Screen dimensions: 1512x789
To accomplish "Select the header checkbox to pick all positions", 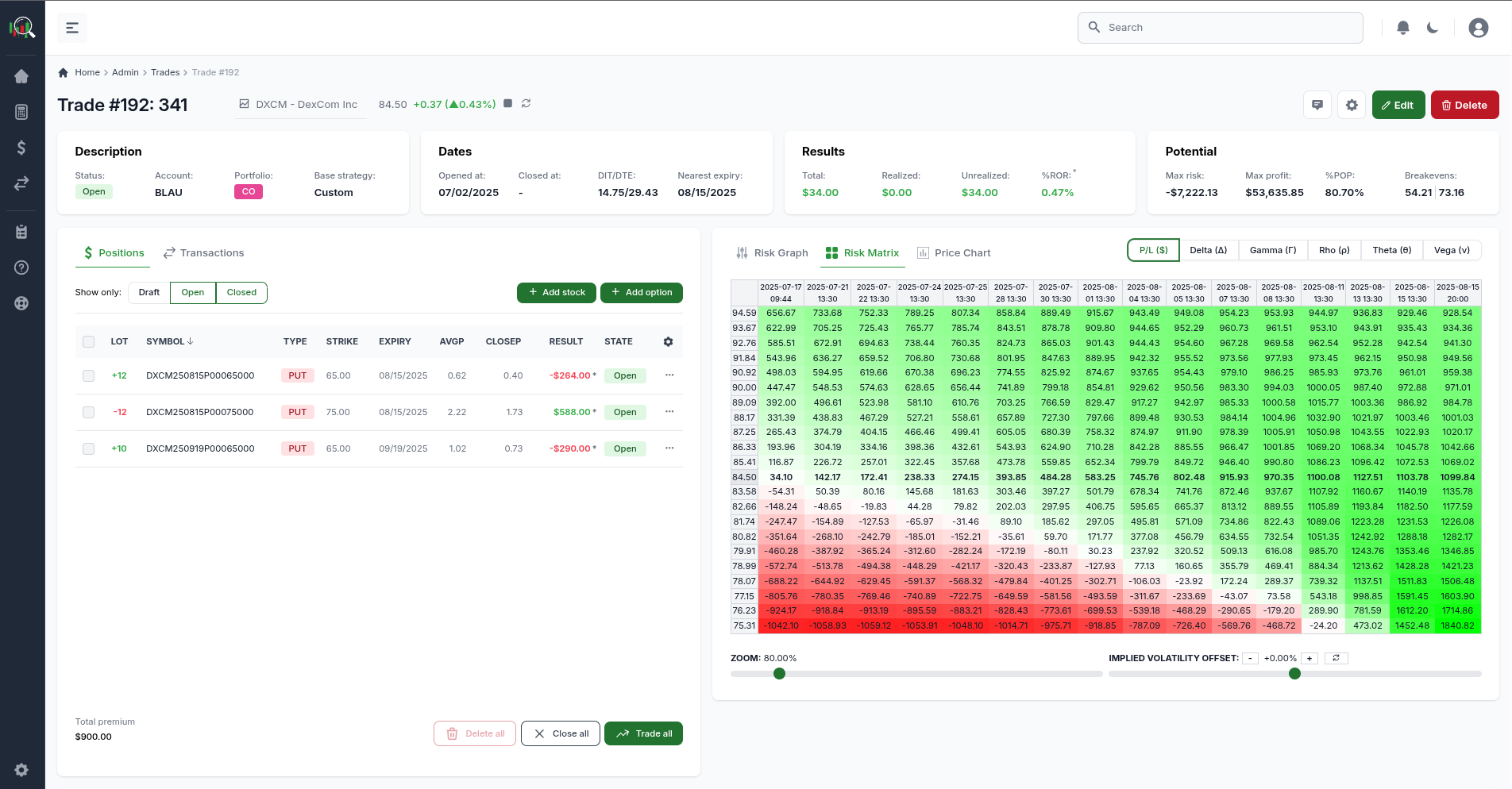I will pos(88,341).
